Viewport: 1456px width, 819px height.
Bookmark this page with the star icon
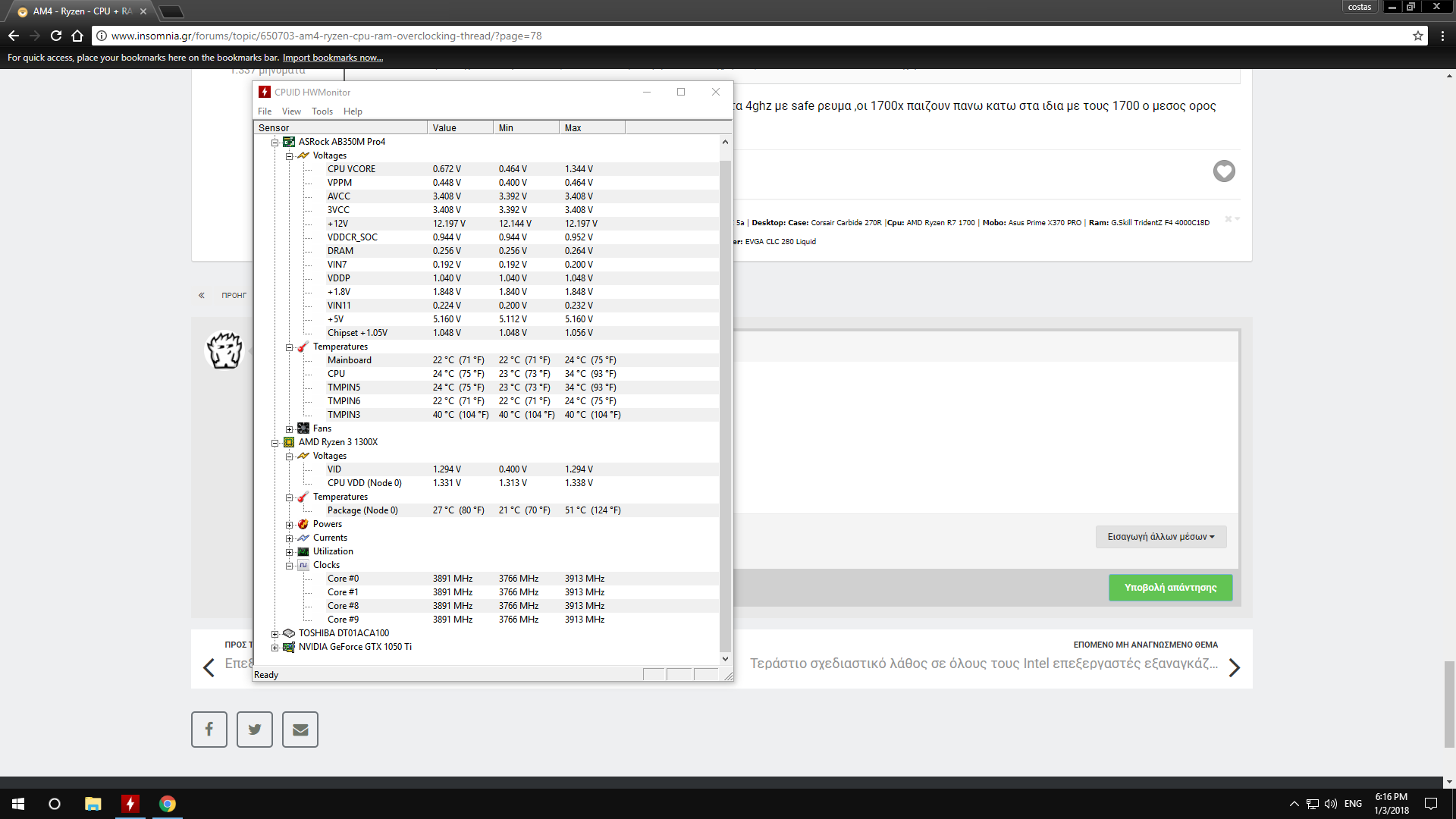coord(1418,36)
